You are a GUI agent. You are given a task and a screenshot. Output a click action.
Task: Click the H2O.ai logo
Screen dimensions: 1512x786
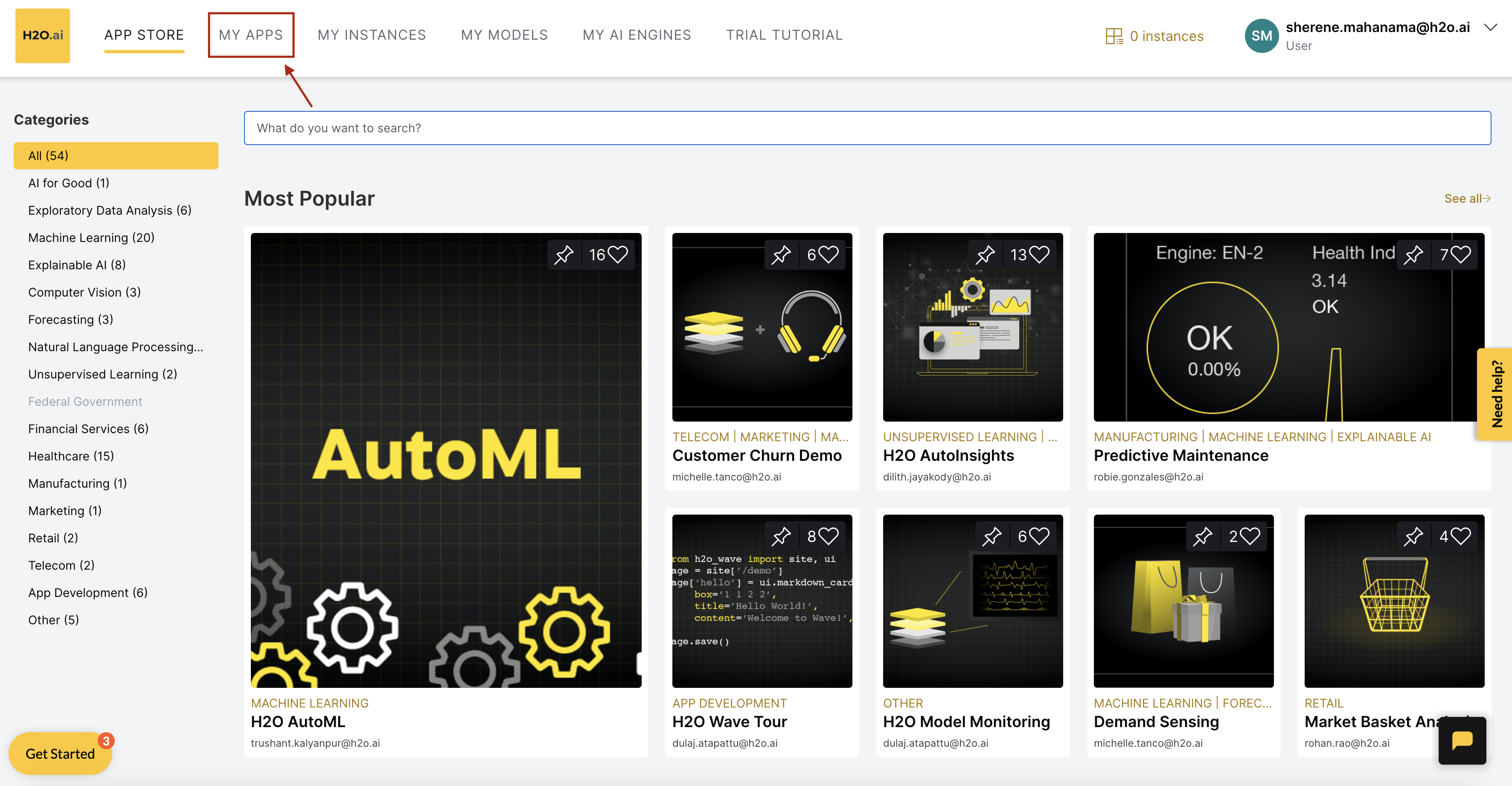pos(42,35)
